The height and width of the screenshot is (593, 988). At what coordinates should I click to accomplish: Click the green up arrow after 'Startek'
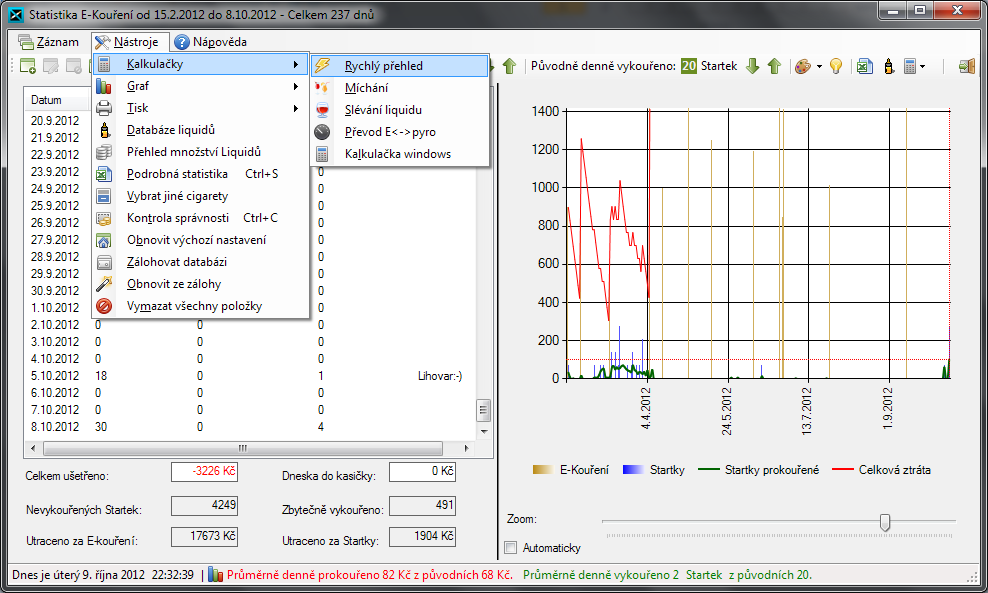pos(774,66)
